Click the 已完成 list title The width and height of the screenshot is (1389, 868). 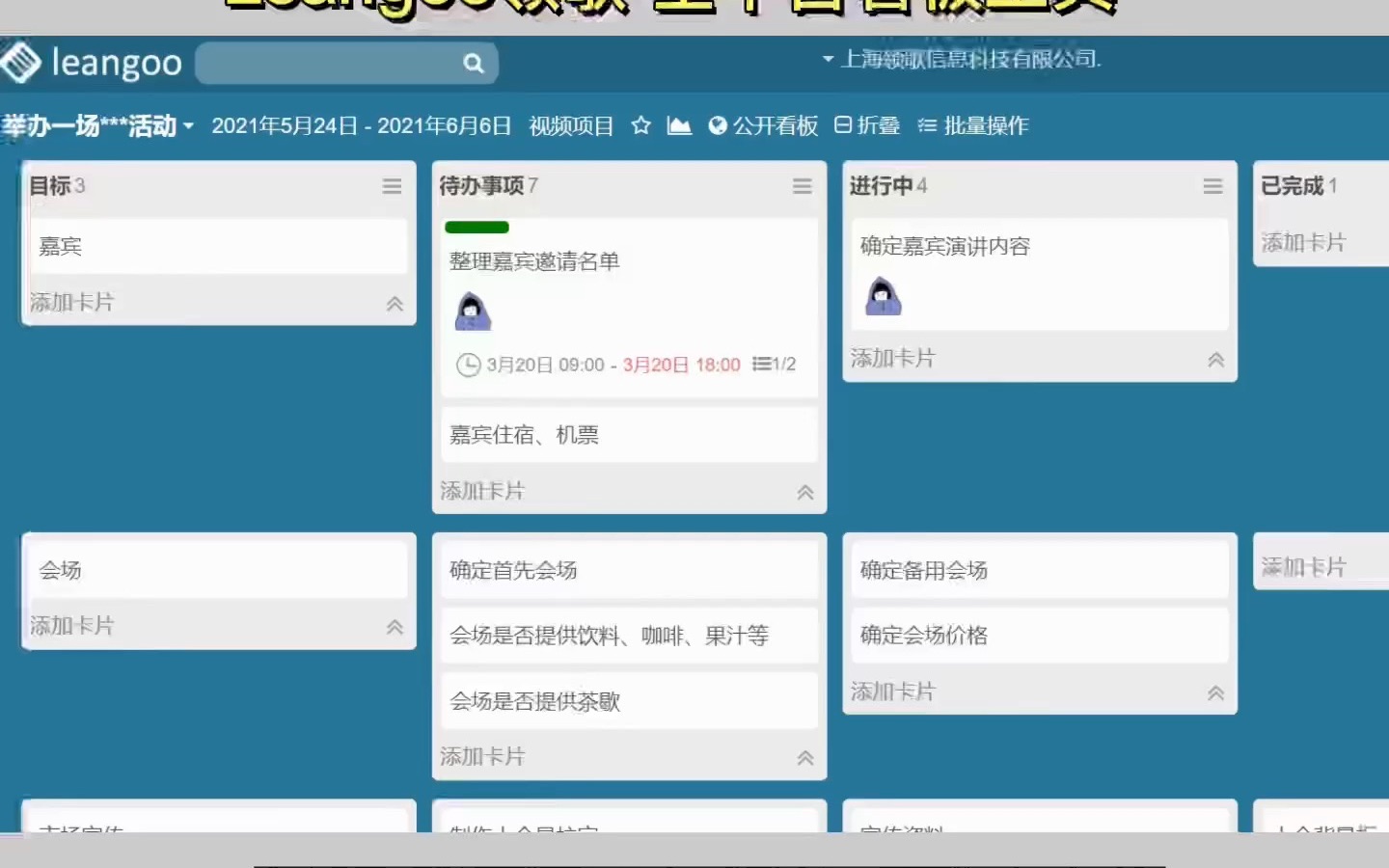[x=1293, y=185]
